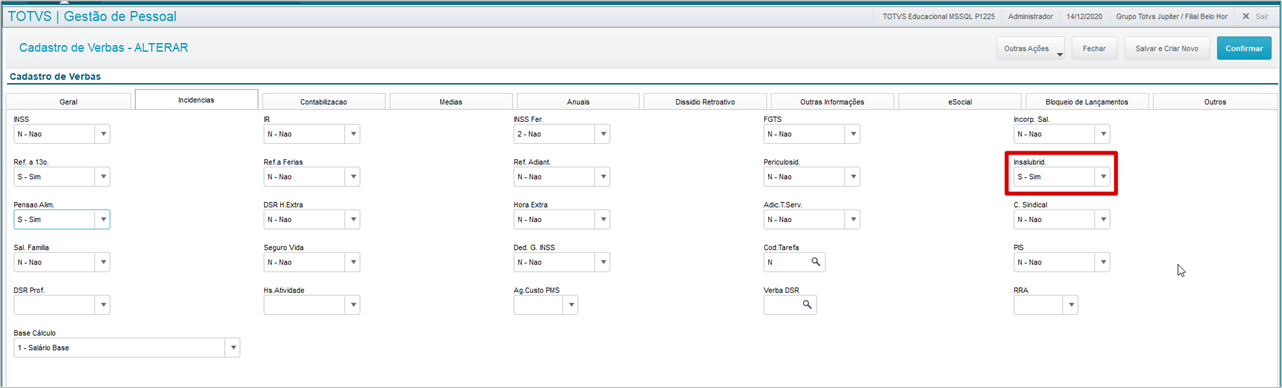This screenshot has width=1282, height=388.
Task: Open the Base Cálculo dropdown
Action: click(232, 348)
